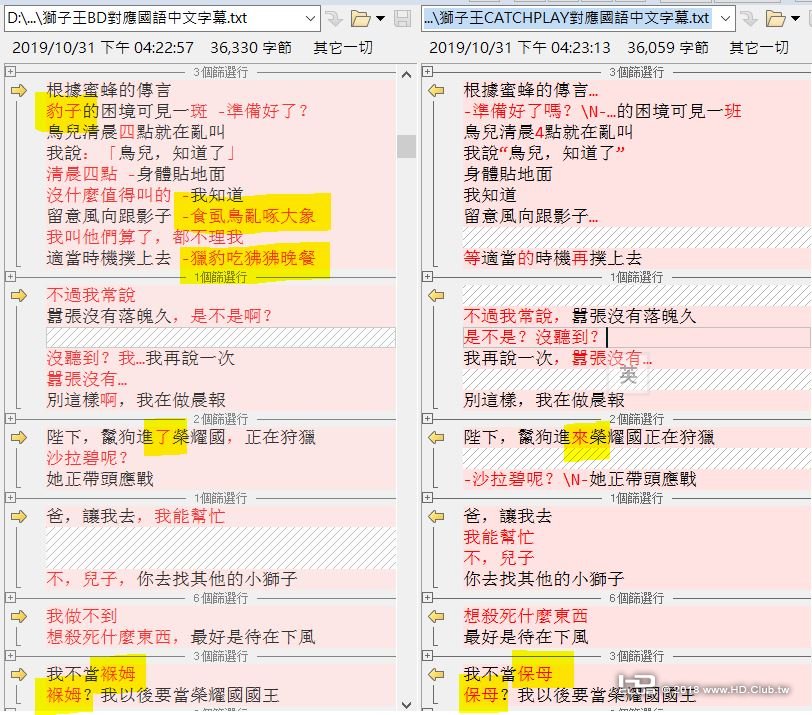
Task: Open dropdown arrow beside left folder icon
Action: tap(380, 19)
